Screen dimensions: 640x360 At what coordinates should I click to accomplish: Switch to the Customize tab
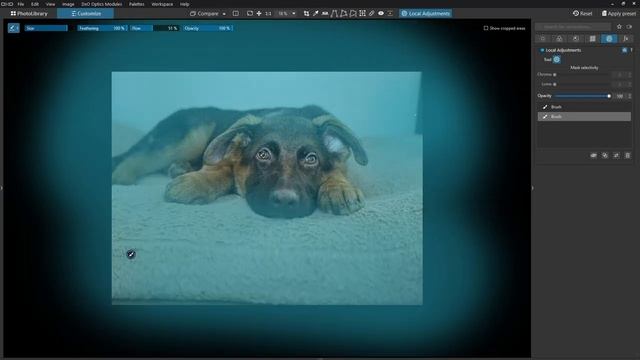click(85, 13)
